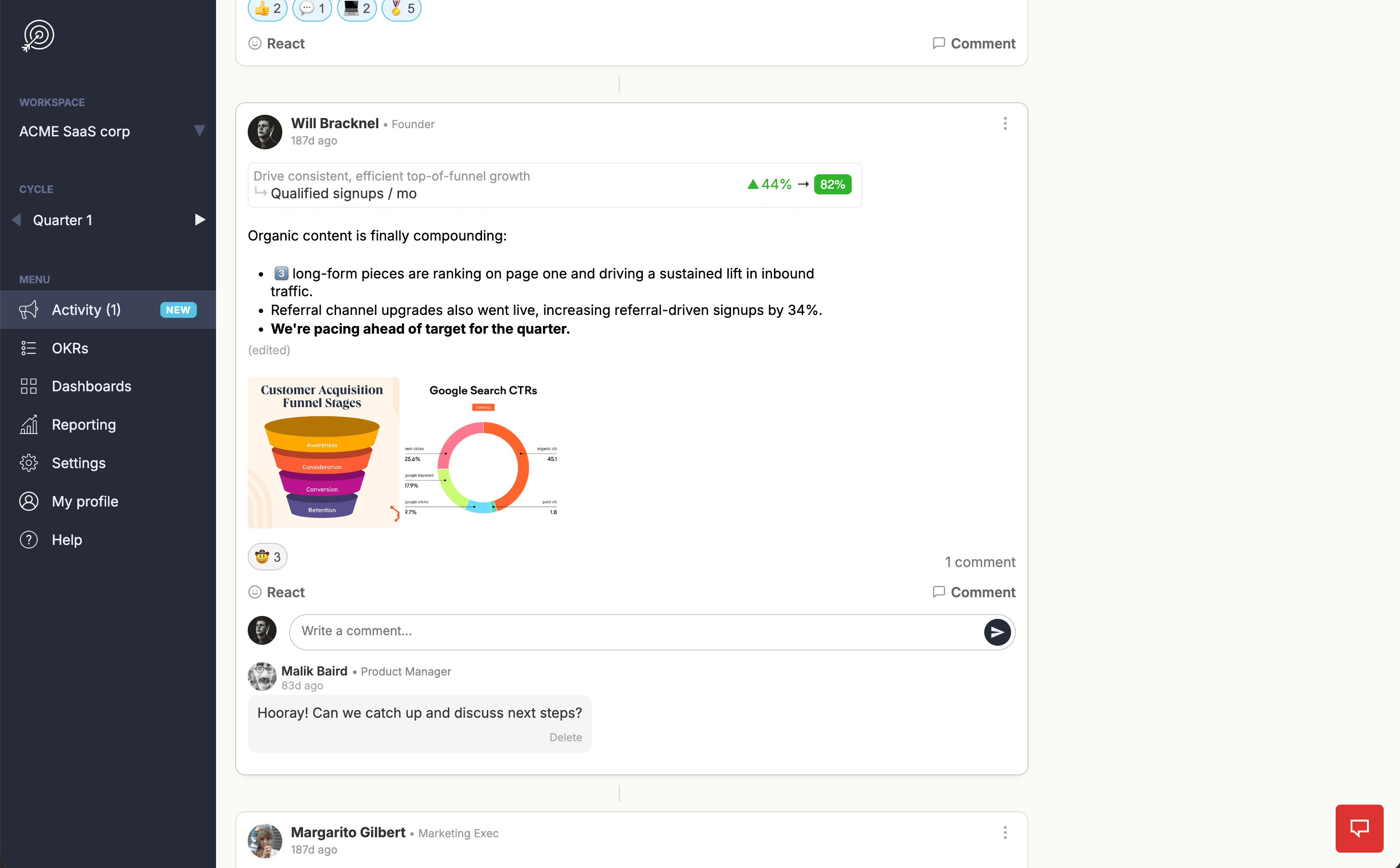
Task: Toggle the medal reaction with 5
Action: [x=402, y=9]
